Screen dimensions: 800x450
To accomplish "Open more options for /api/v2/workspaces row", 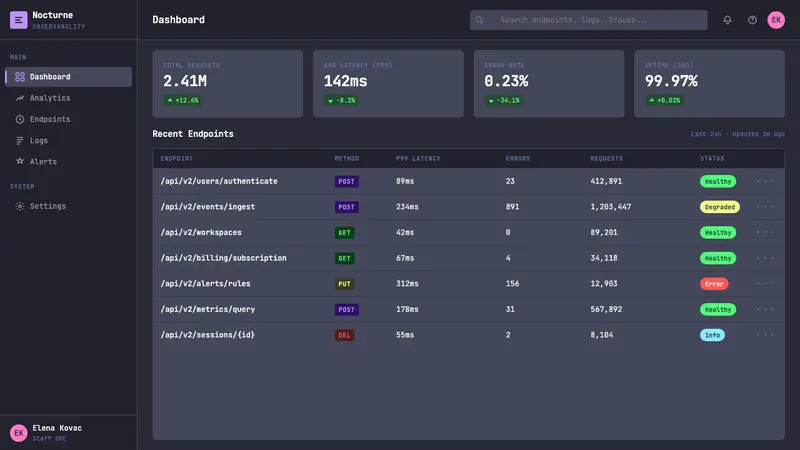I will 765,232.
